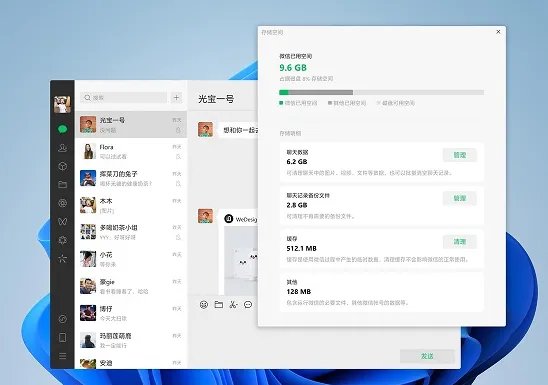
Task: Select the 光宝一号 conversation in chat list
Action: pos(131,124)
